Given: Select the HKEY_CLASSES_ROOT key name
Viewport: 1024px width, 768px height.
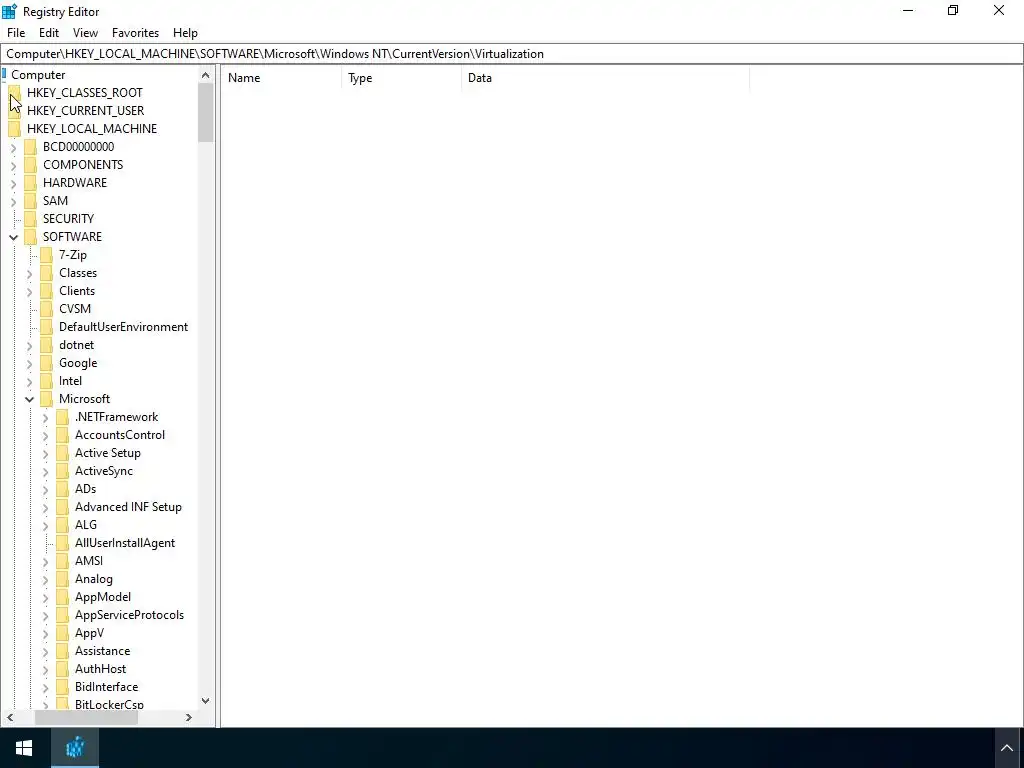Looking at the screenshot, I should [85, 93].
